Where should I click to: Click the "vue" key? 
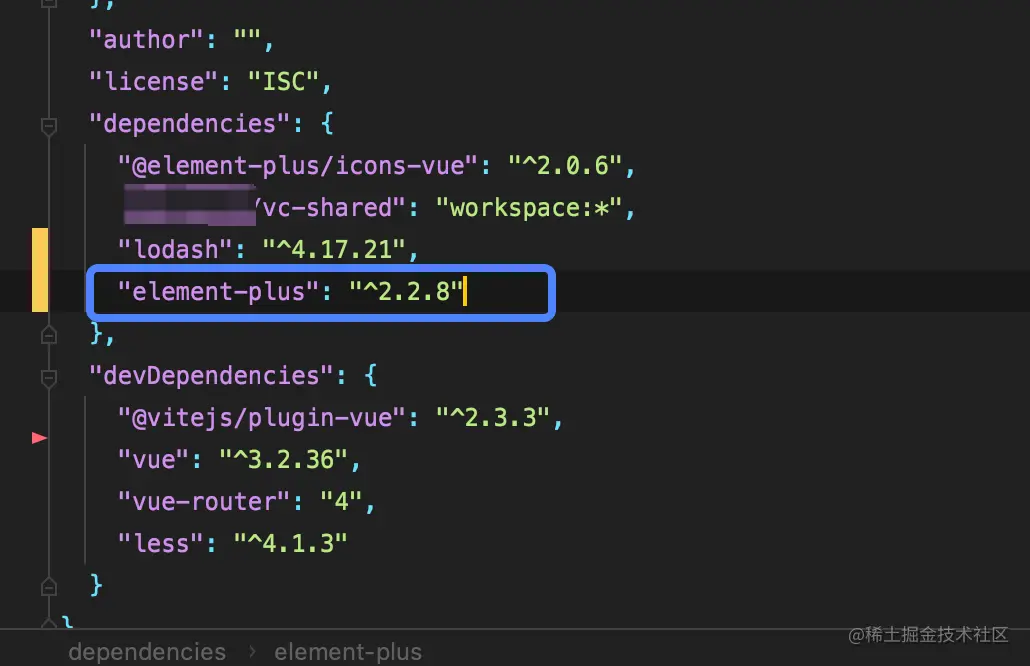[x=154, y=460]
